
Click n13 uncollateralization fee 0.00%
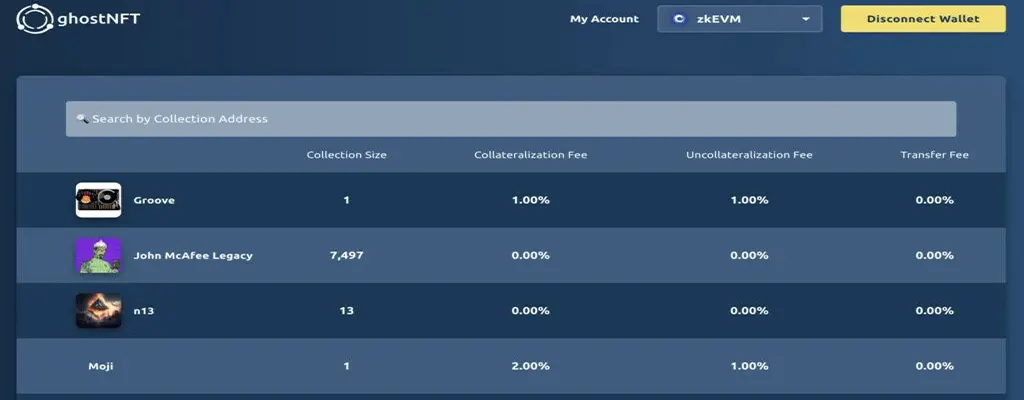tap(749, 311)
